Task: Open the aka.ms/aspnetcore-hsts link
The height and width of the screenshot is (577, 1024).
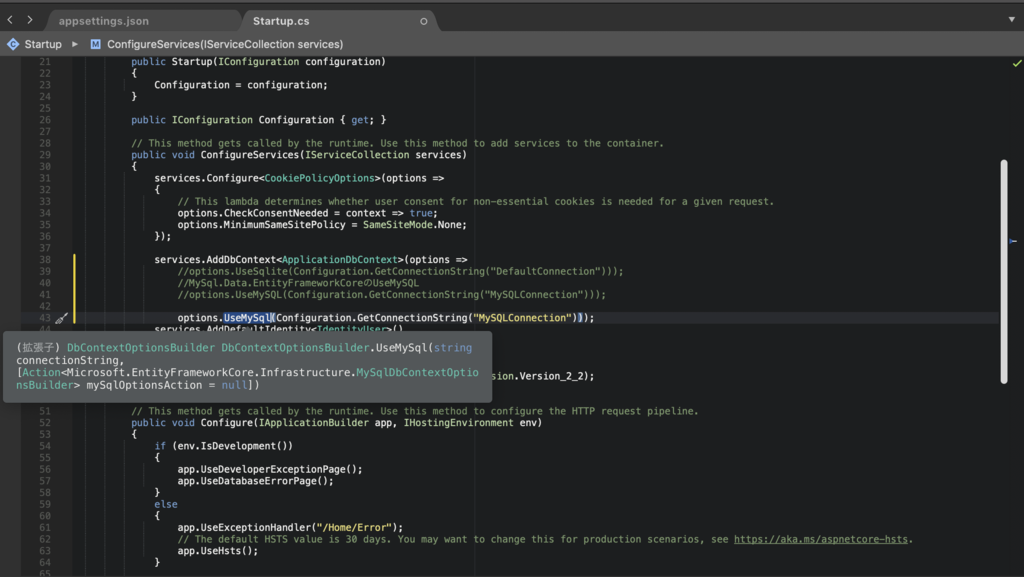Action: pyautogui.click(x=820, y=539)
